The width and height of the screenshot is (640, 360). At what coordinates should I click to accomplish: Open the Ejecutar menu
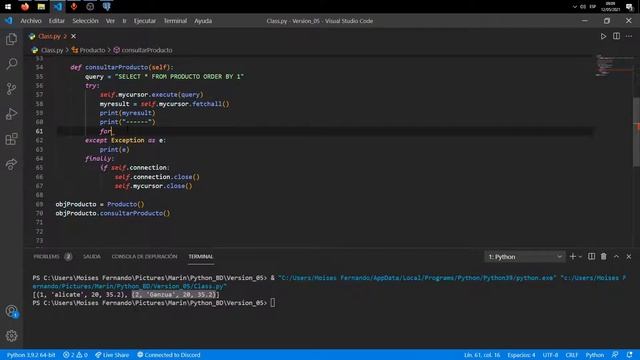click(x=145, y=21)
